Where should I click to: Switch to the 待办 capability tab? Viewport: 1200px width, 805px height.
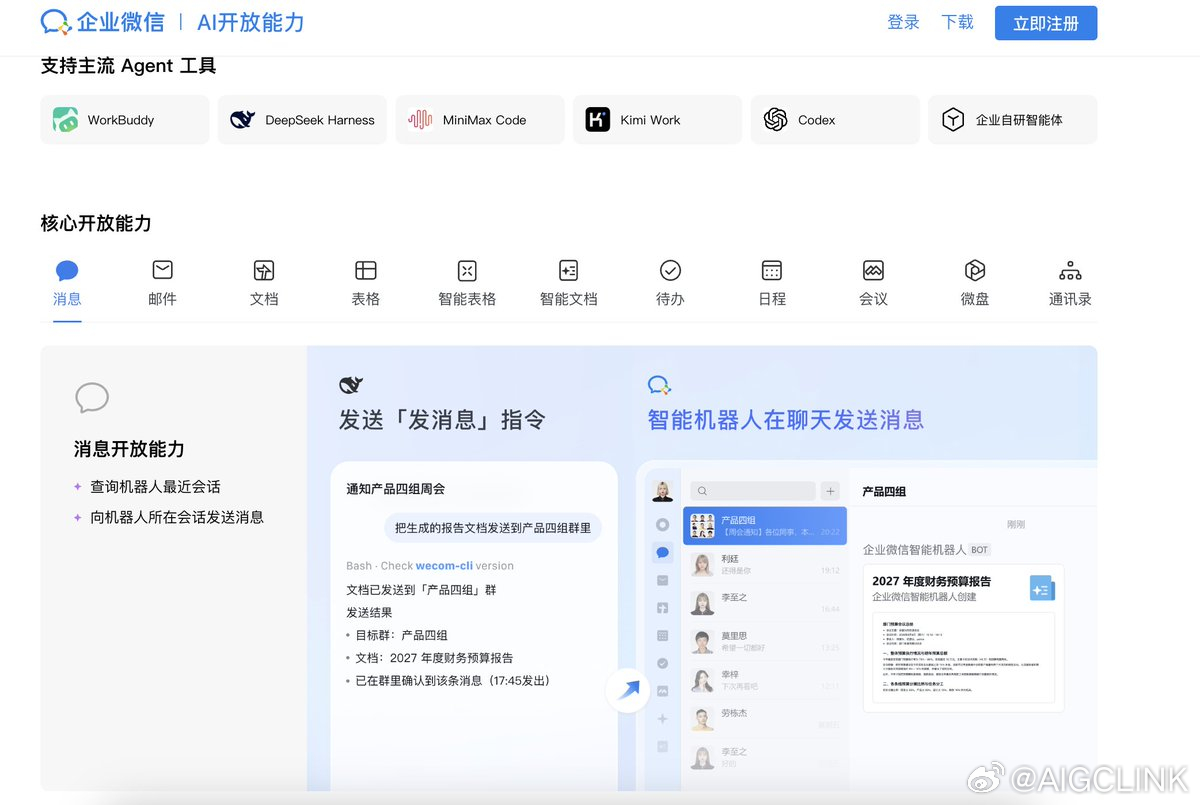click(x=670, y=284)
